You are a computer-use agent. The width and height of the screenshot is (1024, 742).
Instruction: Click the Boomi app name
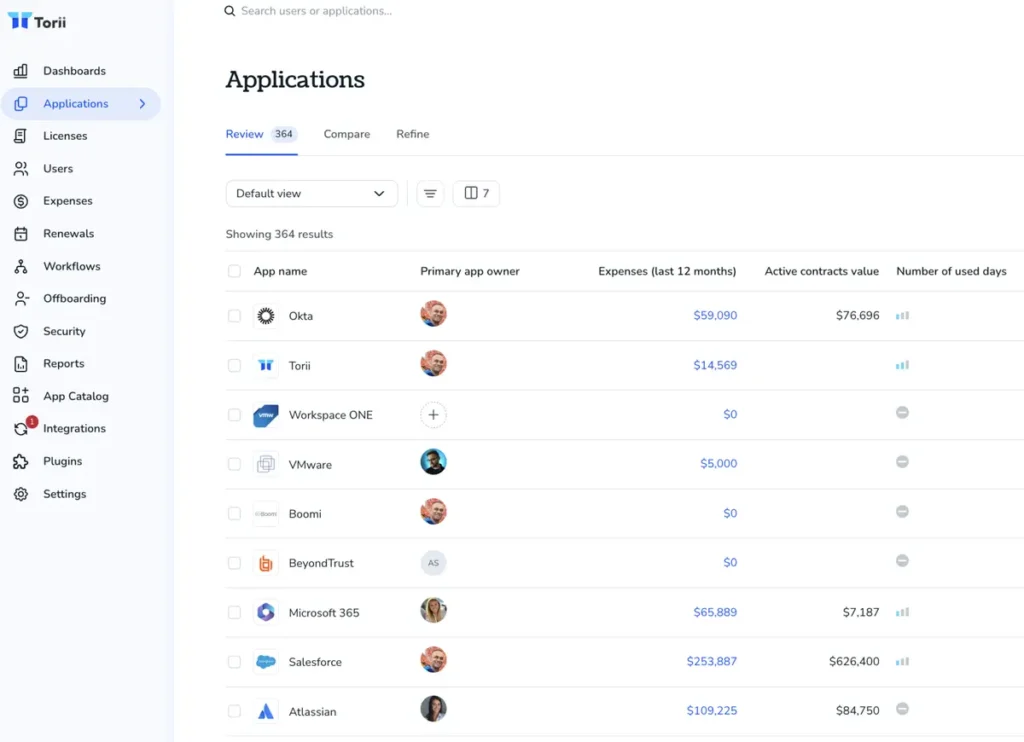coord(305,514)
